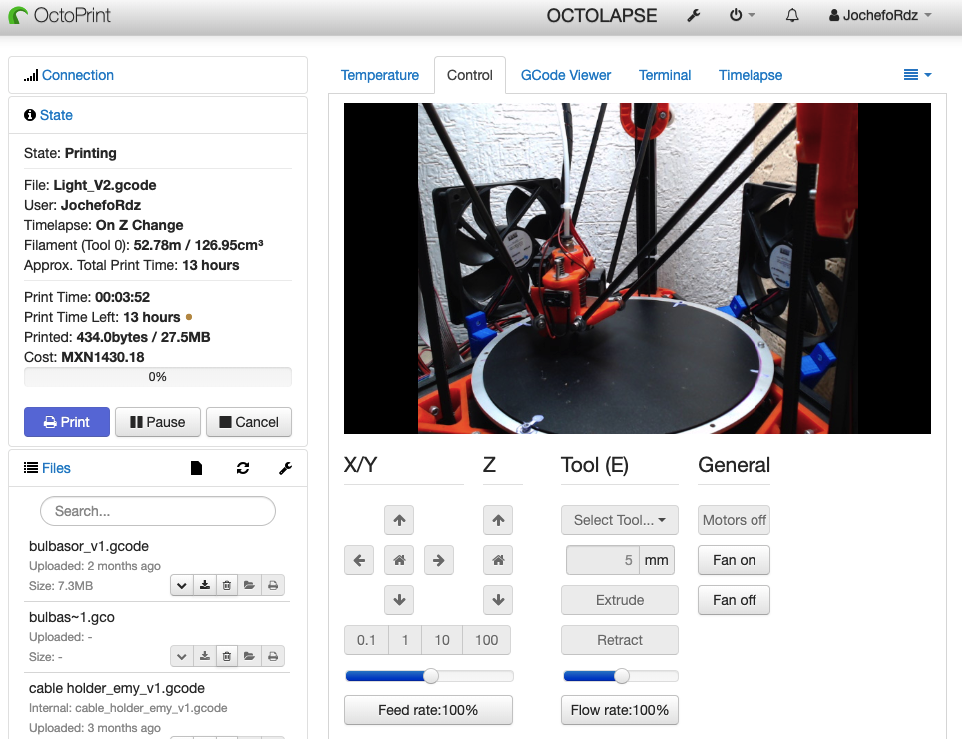Image resolution: width=962 pixels, height=739 pixels.
Task: Set jog distance to 0.1
Action: click(366, 640)
